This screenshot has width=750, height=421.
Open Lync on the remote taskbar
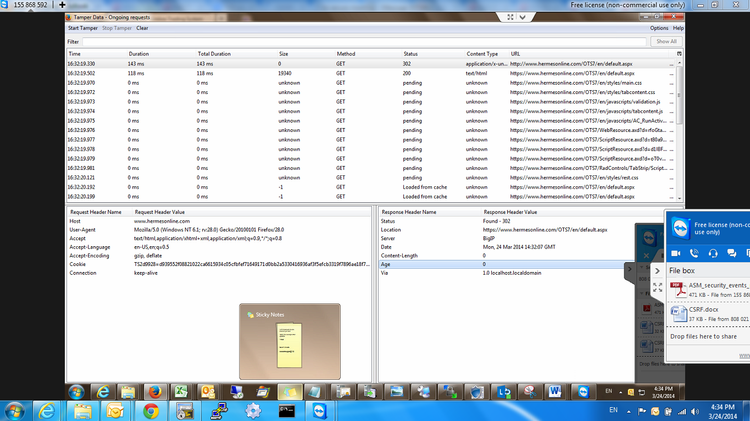(x=504, y=392)
